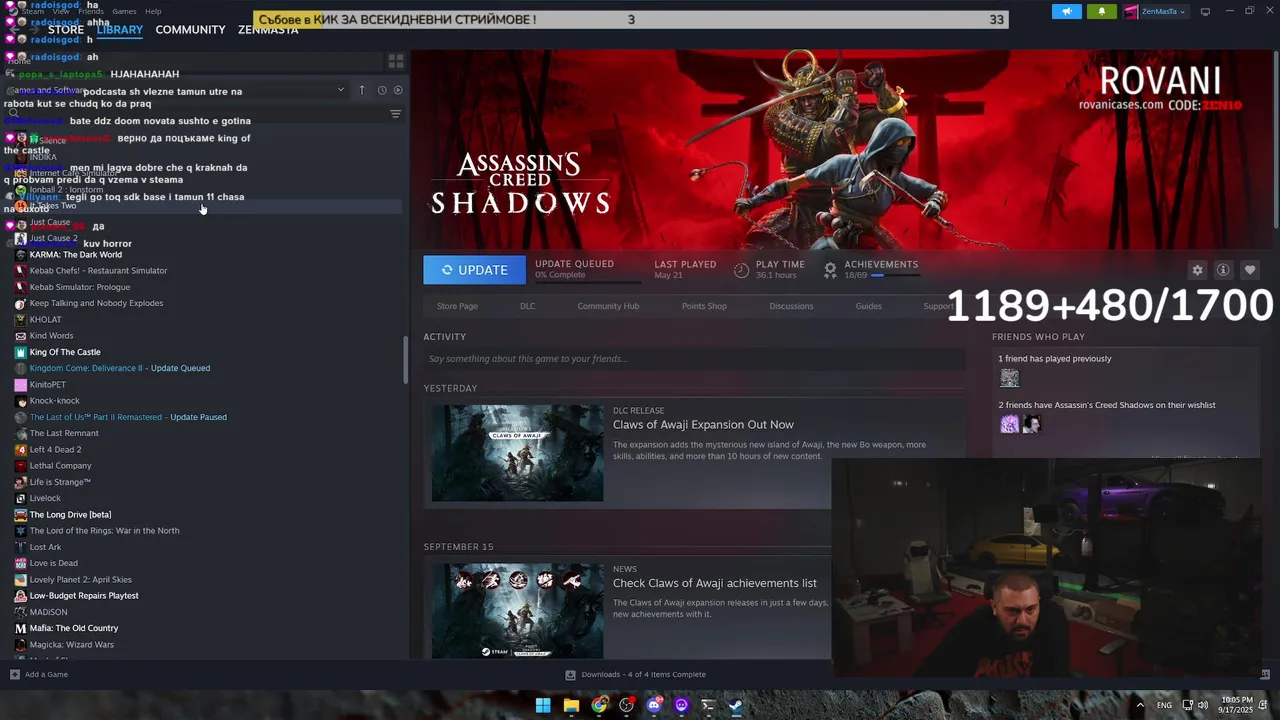Switch library to grid collections view

pos(395,60)
